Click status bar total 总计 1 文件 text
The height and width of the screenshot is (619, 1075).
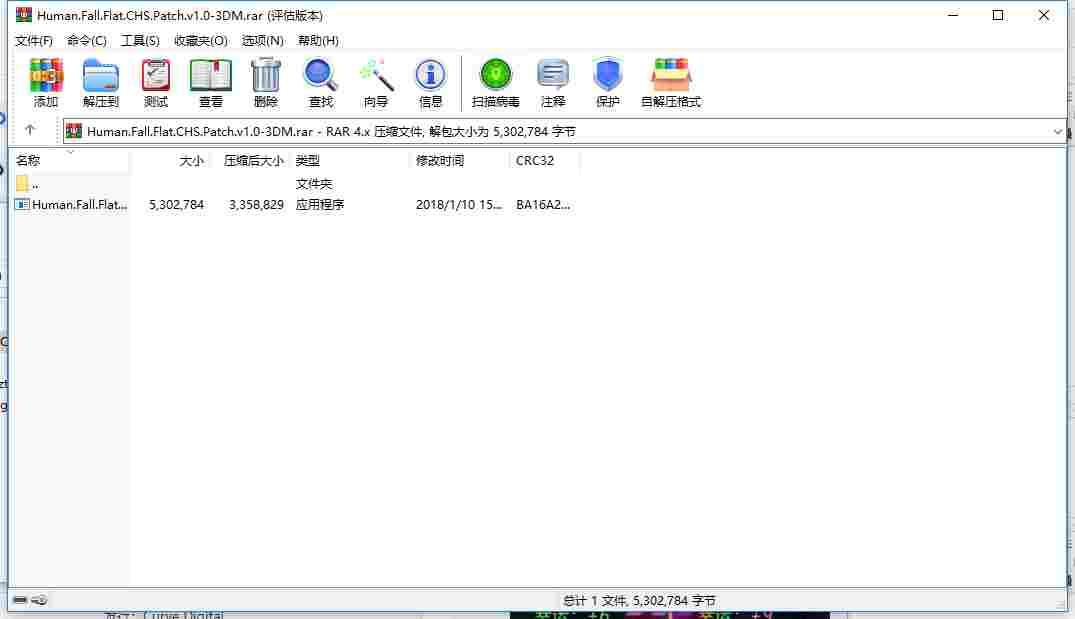tap(639, 600)
